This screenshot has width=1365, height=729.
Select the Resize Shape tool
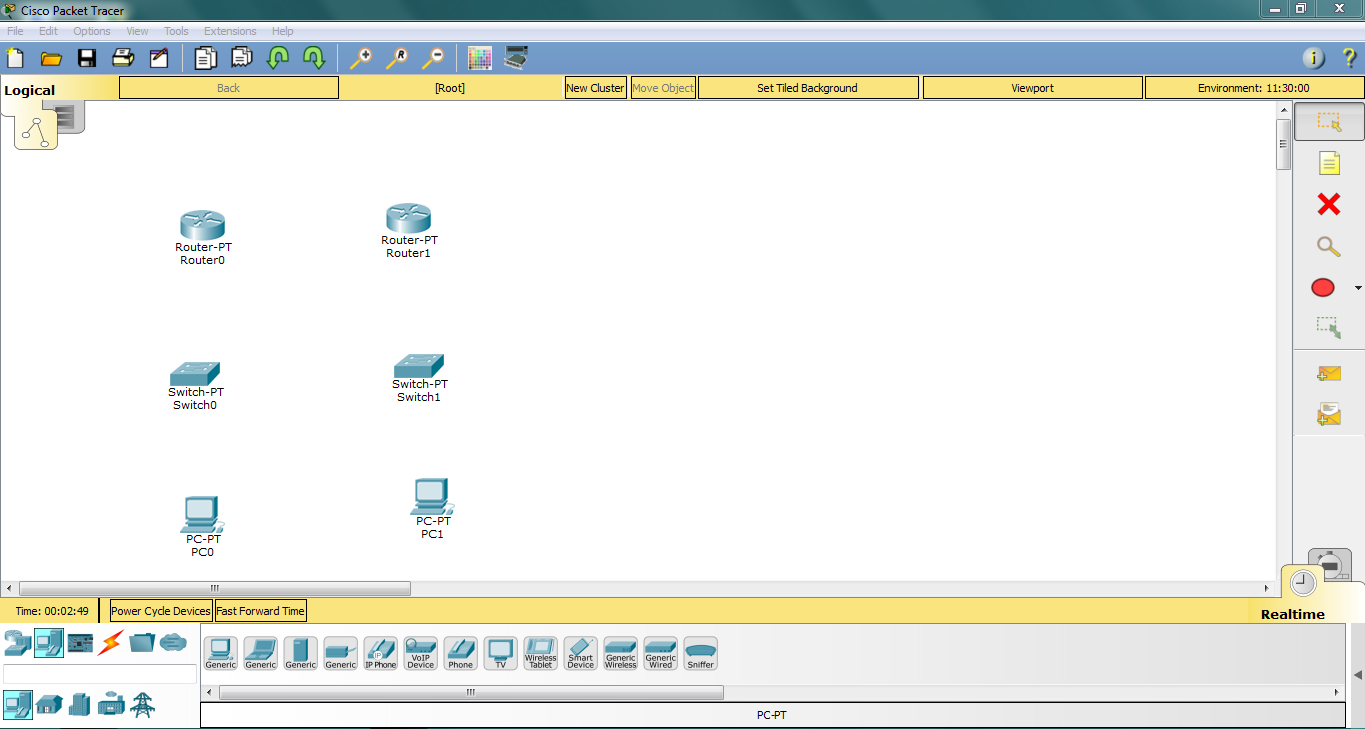[1327, 326]
